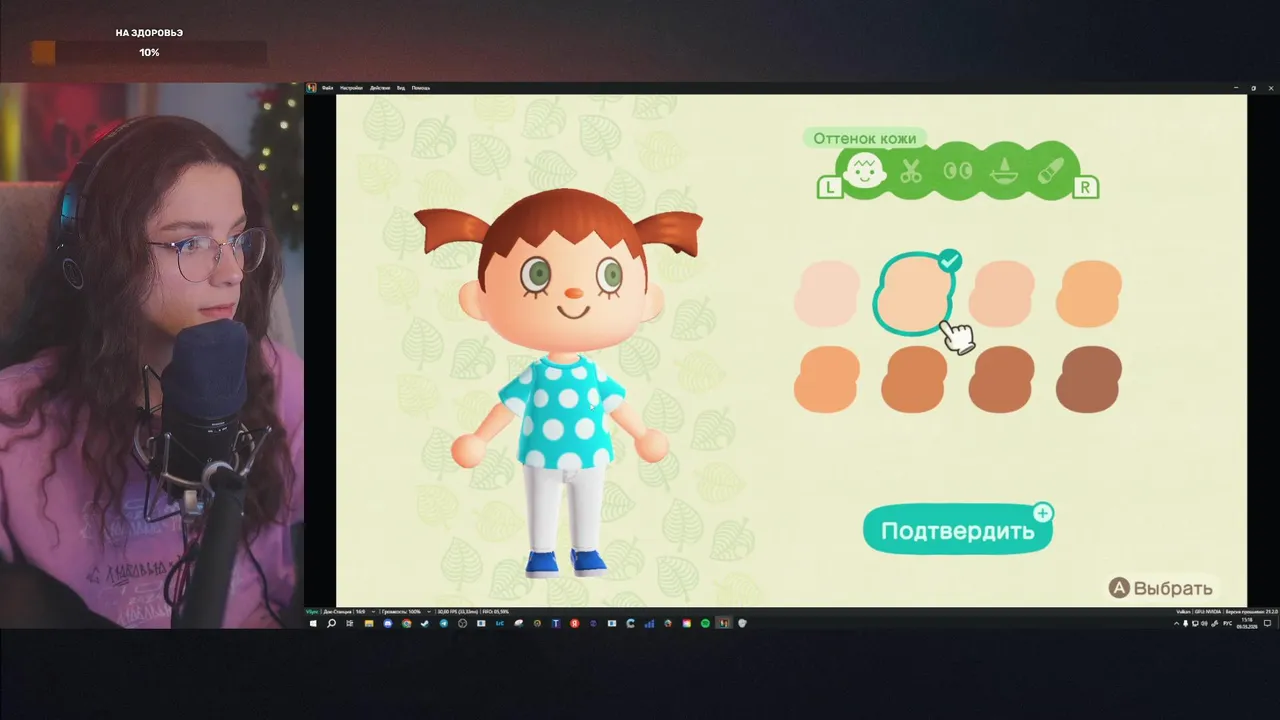Image resolution: width=1280 pixels, height=720 pixels.
Task: Open Windows search from the taskbar
Action: 331,623
